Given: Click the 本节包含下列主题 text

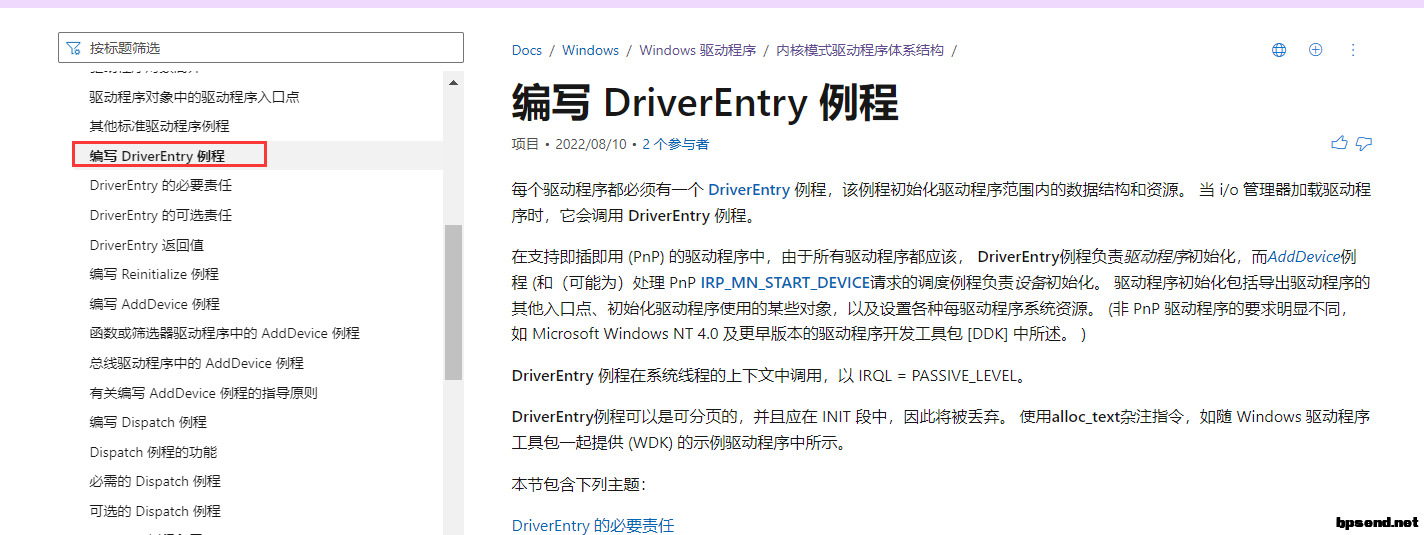Looking at the screenshot, I should point(579,485).
